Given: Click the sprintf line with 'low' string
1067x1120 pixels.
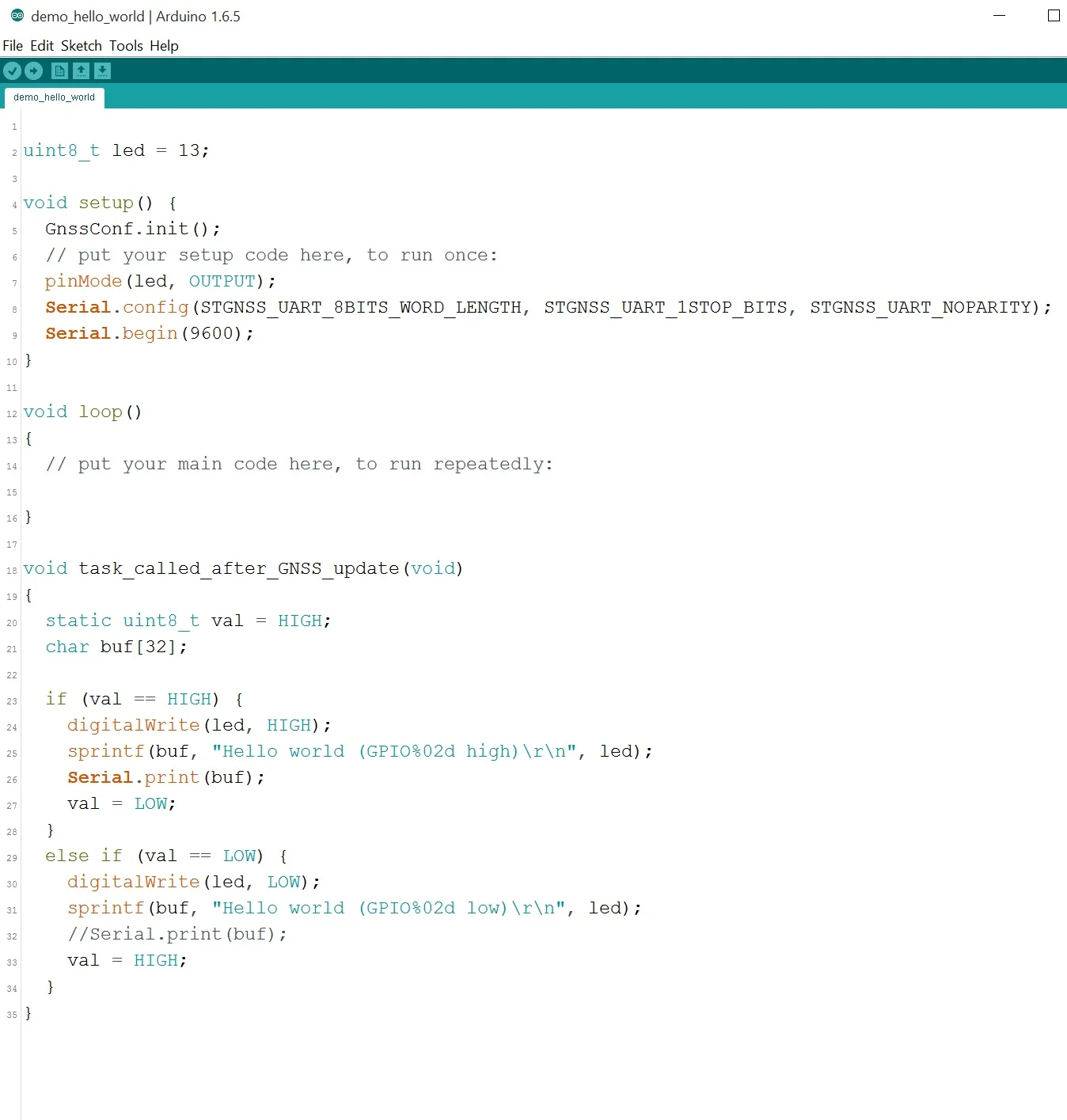Looking at the screenshot, I should (x=355, y=908).
